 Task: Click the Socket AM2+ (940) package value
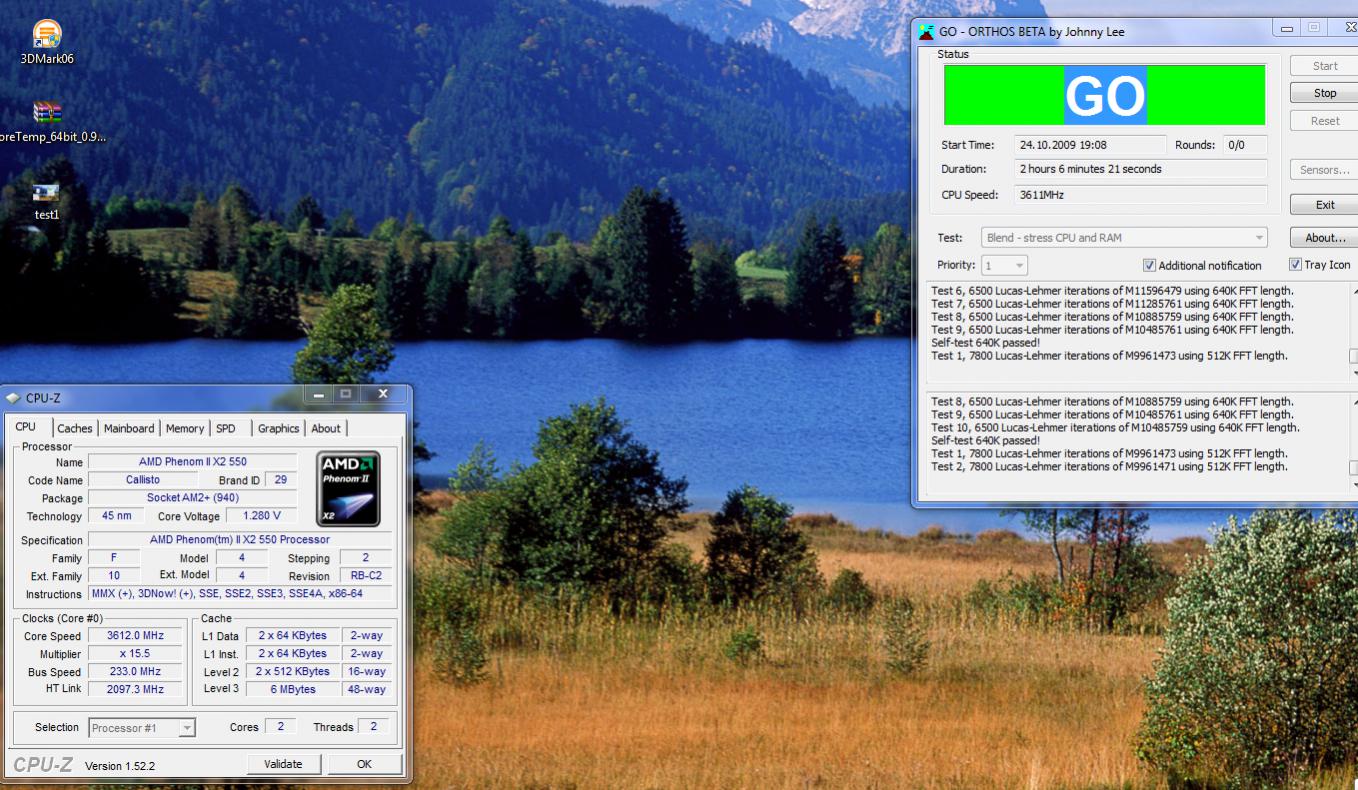pos(192,498)
